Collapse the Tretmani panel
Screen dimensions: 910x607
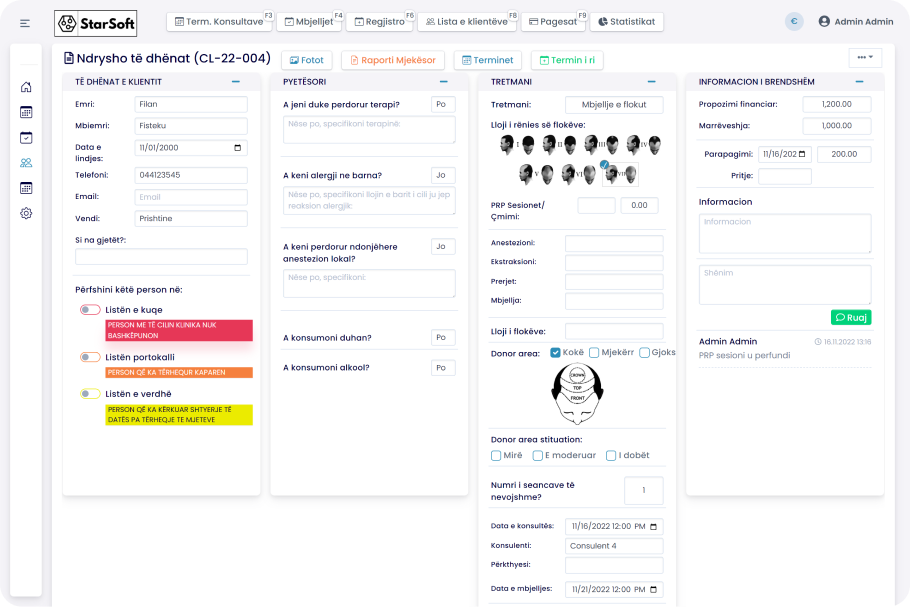tap(652, 82)
